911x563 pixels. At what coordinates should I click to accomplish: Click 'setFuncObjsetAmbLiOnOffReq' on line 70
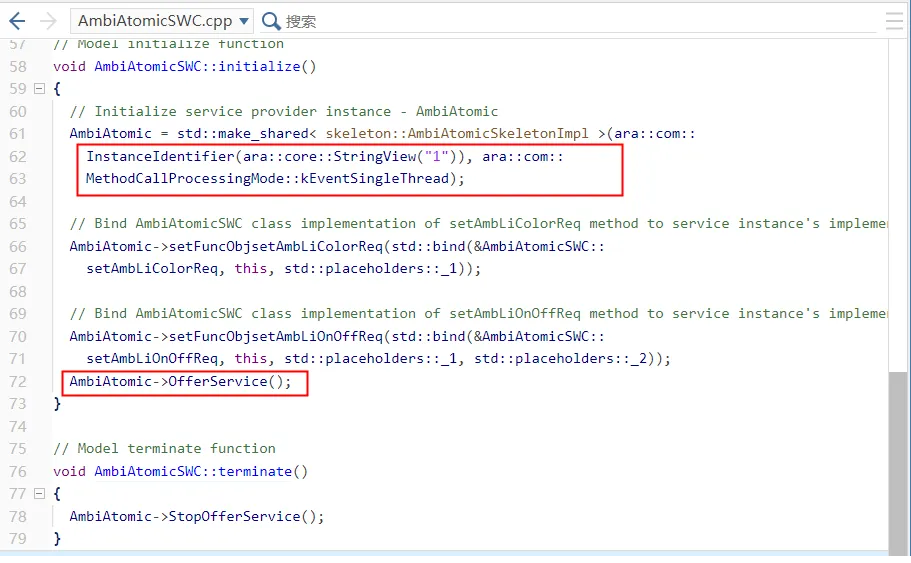276,336
